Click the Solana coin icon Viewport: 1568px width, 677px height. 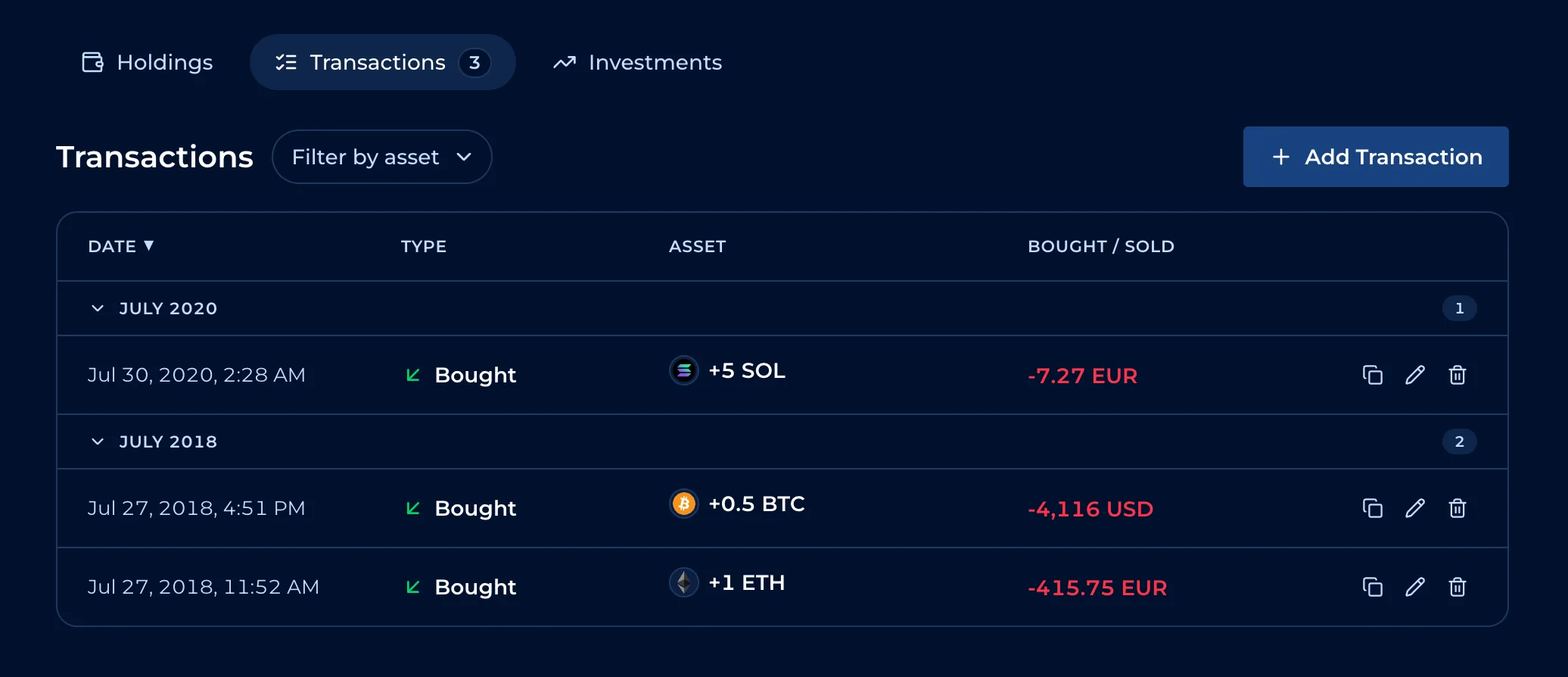tap(684, 370)
